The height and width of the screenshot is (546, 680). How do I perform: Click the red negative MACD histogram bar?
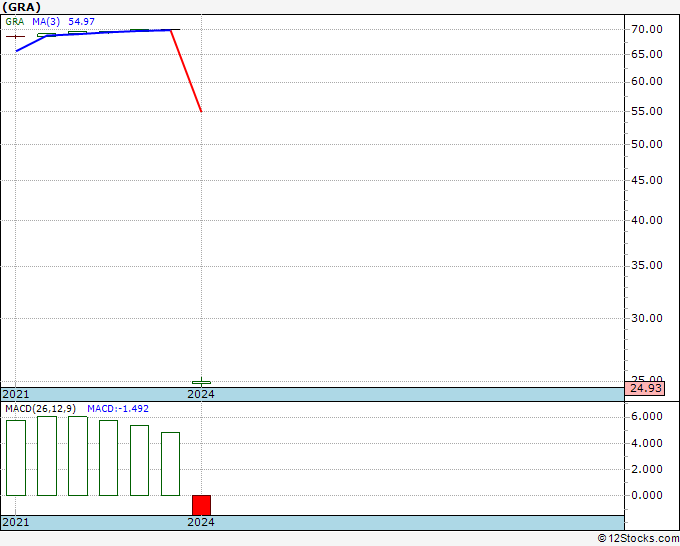202,505
